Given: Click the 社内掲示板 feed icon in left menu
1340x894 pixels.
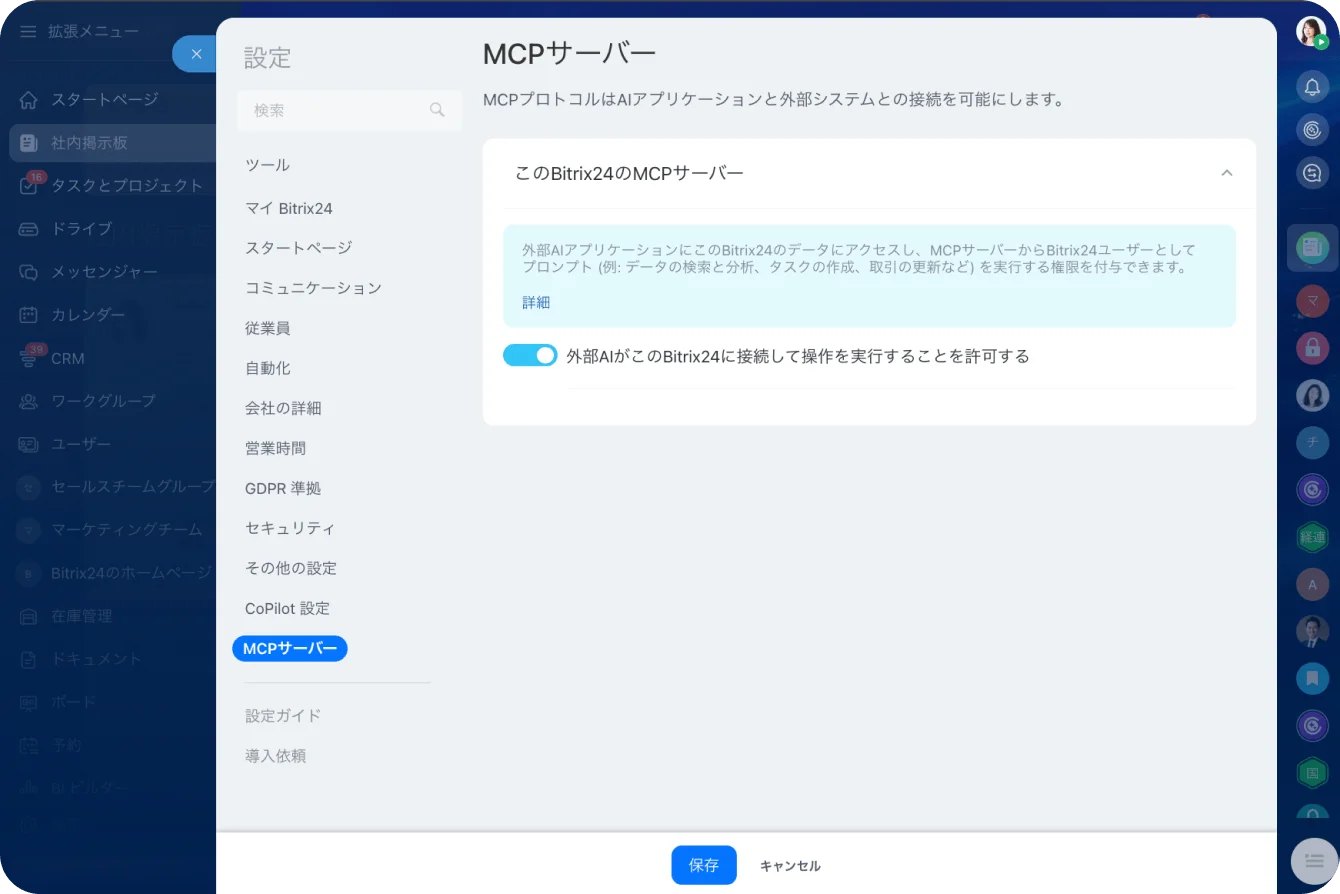Looking at the screenshot, I should coord(29,143).
